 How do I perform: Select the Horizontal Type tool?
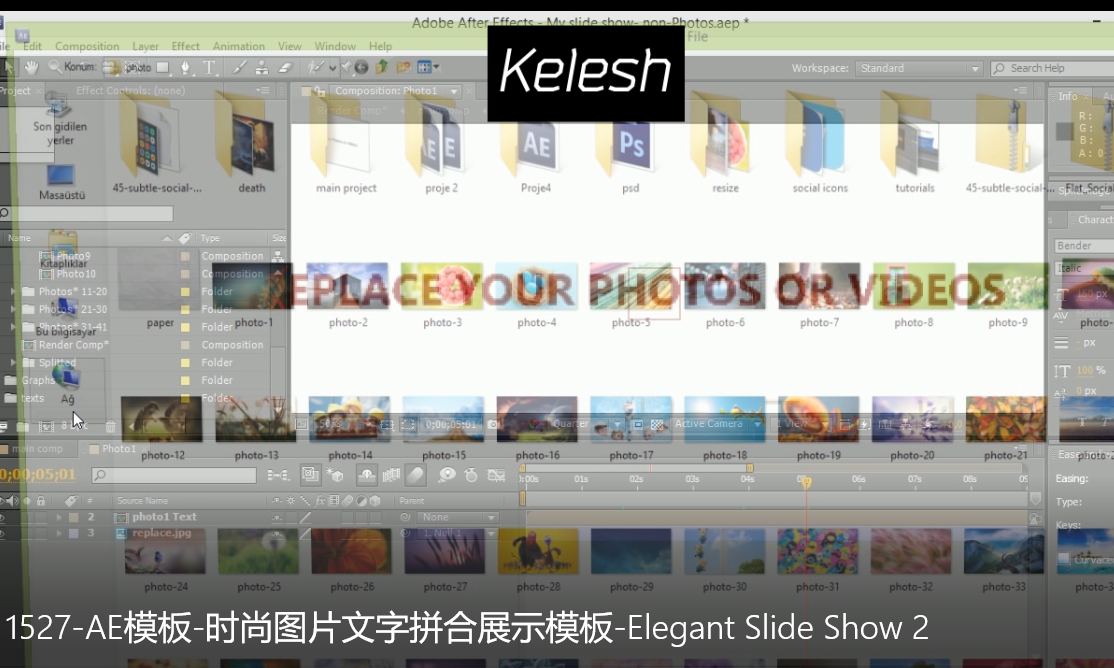pyautogui.click(x=209, y=68)
